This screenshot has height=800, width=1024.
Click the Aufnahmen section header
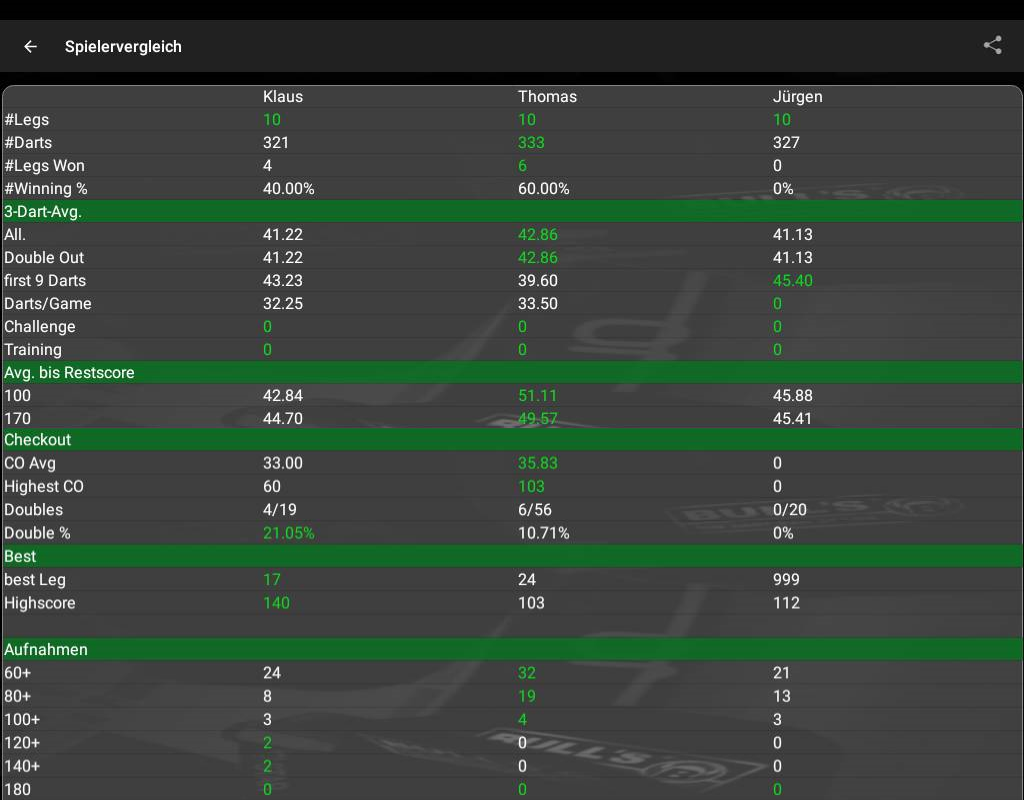click(x=46, y=650)
